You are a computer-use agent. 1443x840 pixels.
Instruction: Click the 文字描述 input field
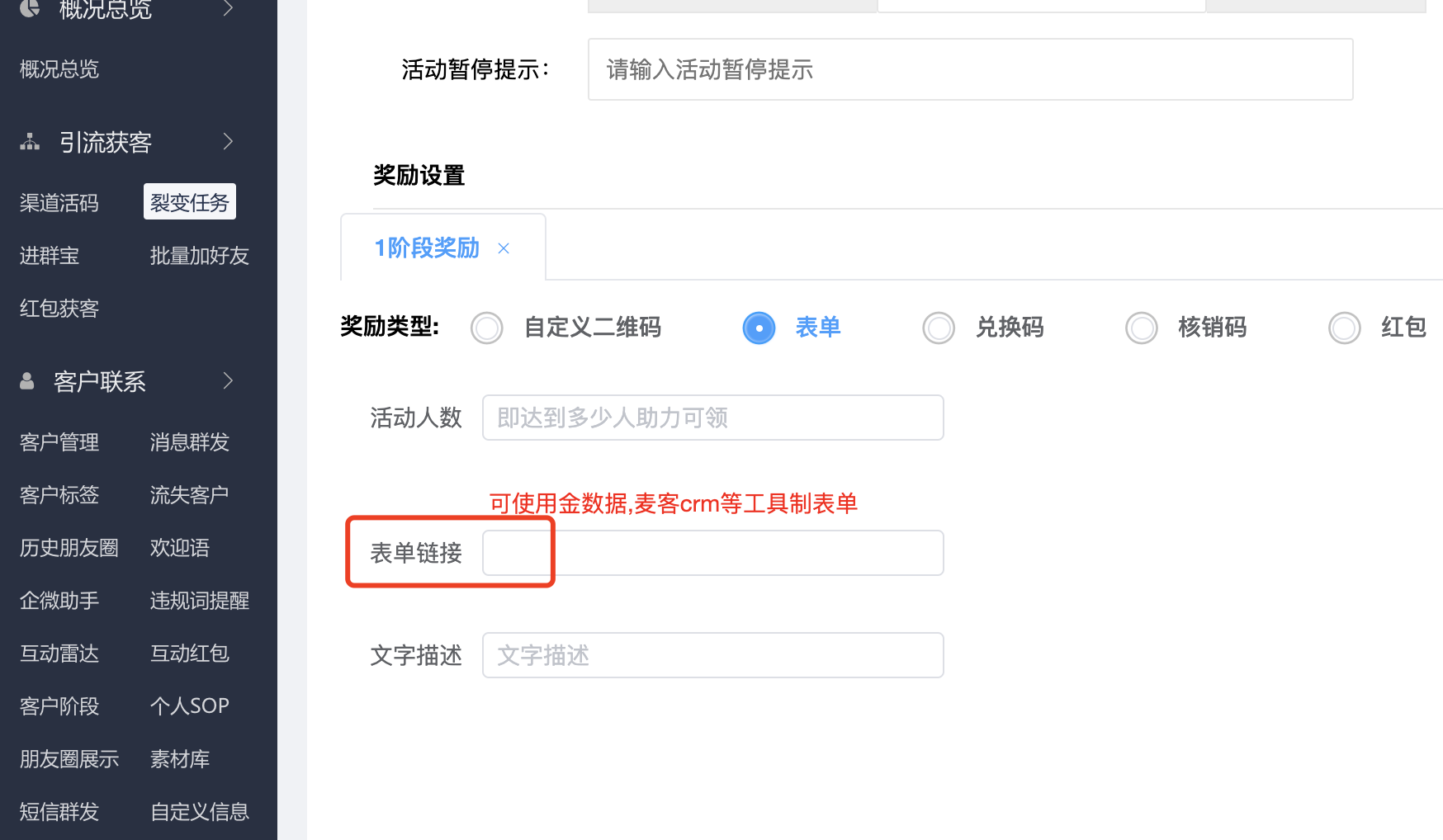pyautogui.click(x=712, y=655)
